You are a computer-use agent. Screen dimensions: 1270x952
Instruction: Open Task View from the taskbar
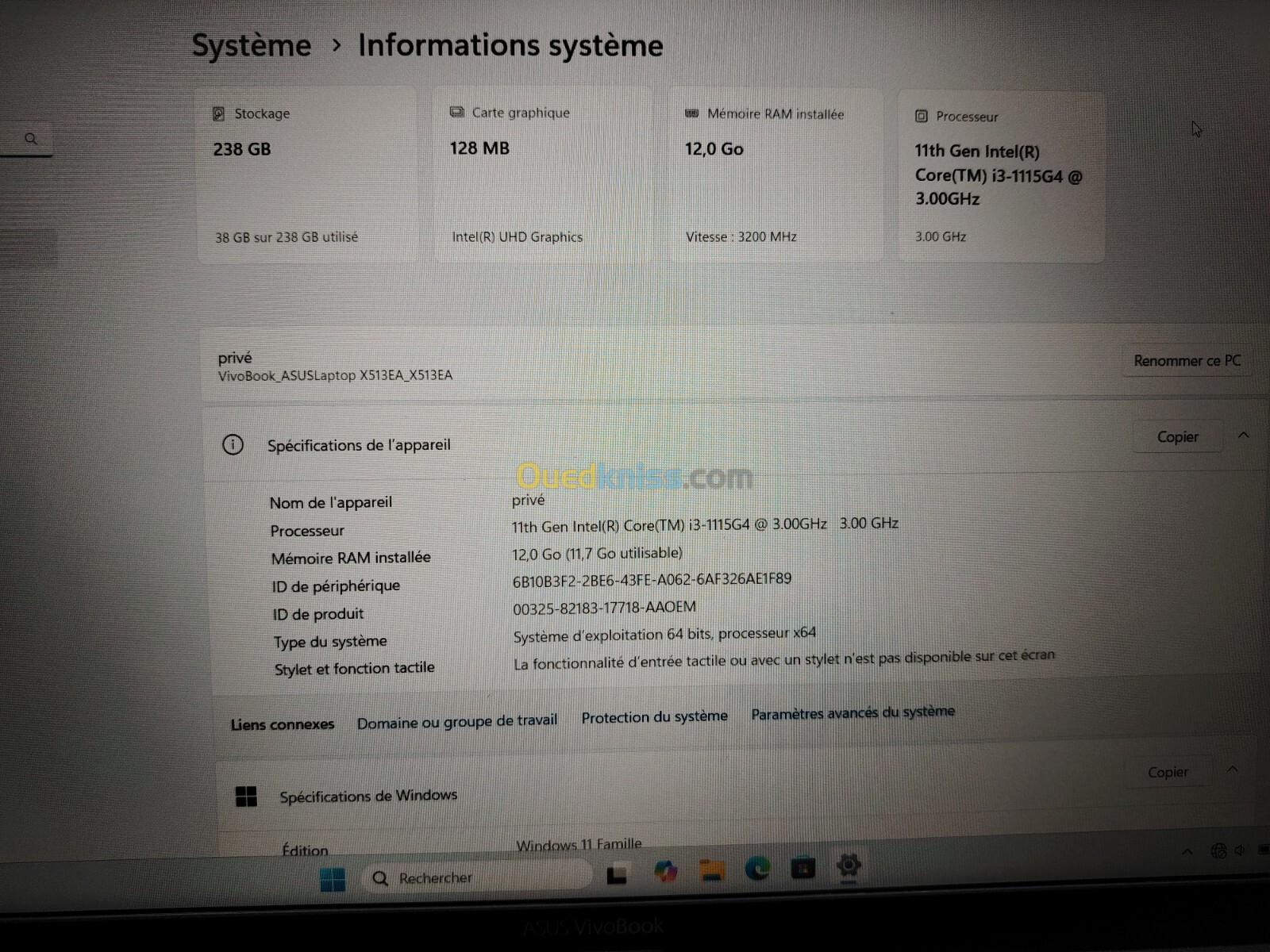[617, 875]
